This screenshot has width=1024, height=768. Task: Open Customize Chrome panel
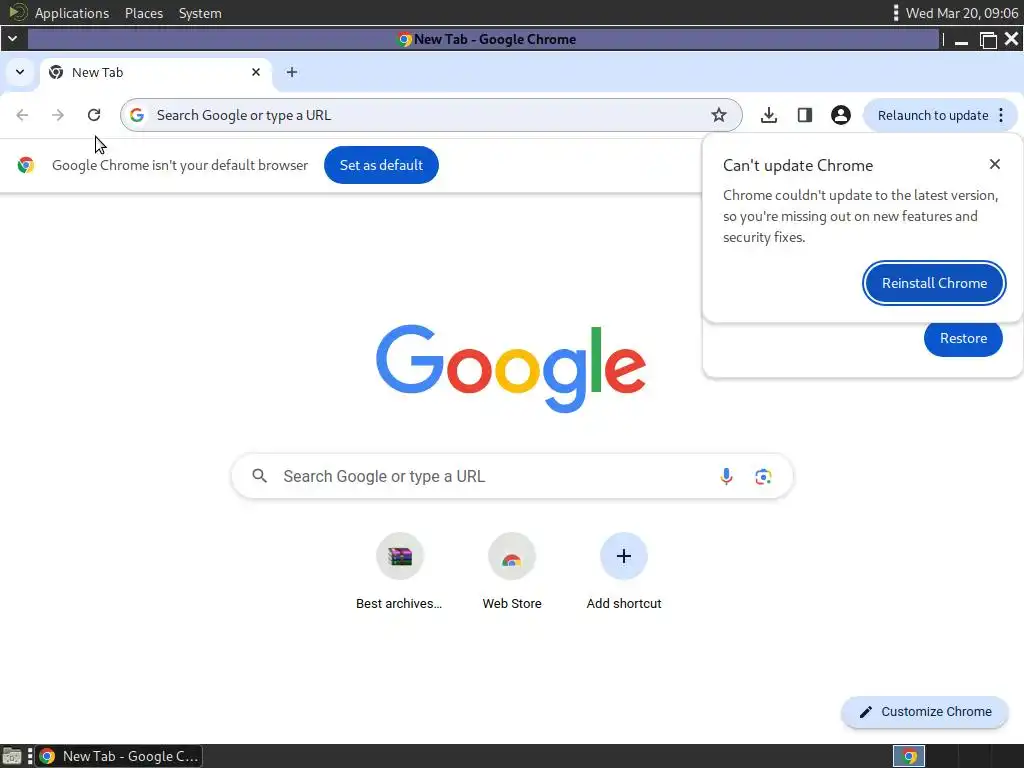(925, 712)
